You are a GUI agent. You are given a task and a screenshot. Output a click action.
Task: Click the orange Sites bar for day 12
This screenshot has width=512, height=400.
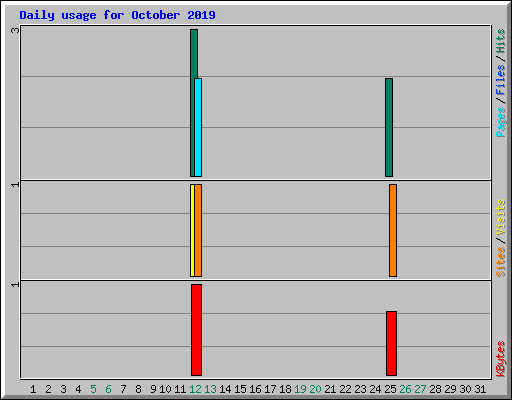[x=198, y=230]
